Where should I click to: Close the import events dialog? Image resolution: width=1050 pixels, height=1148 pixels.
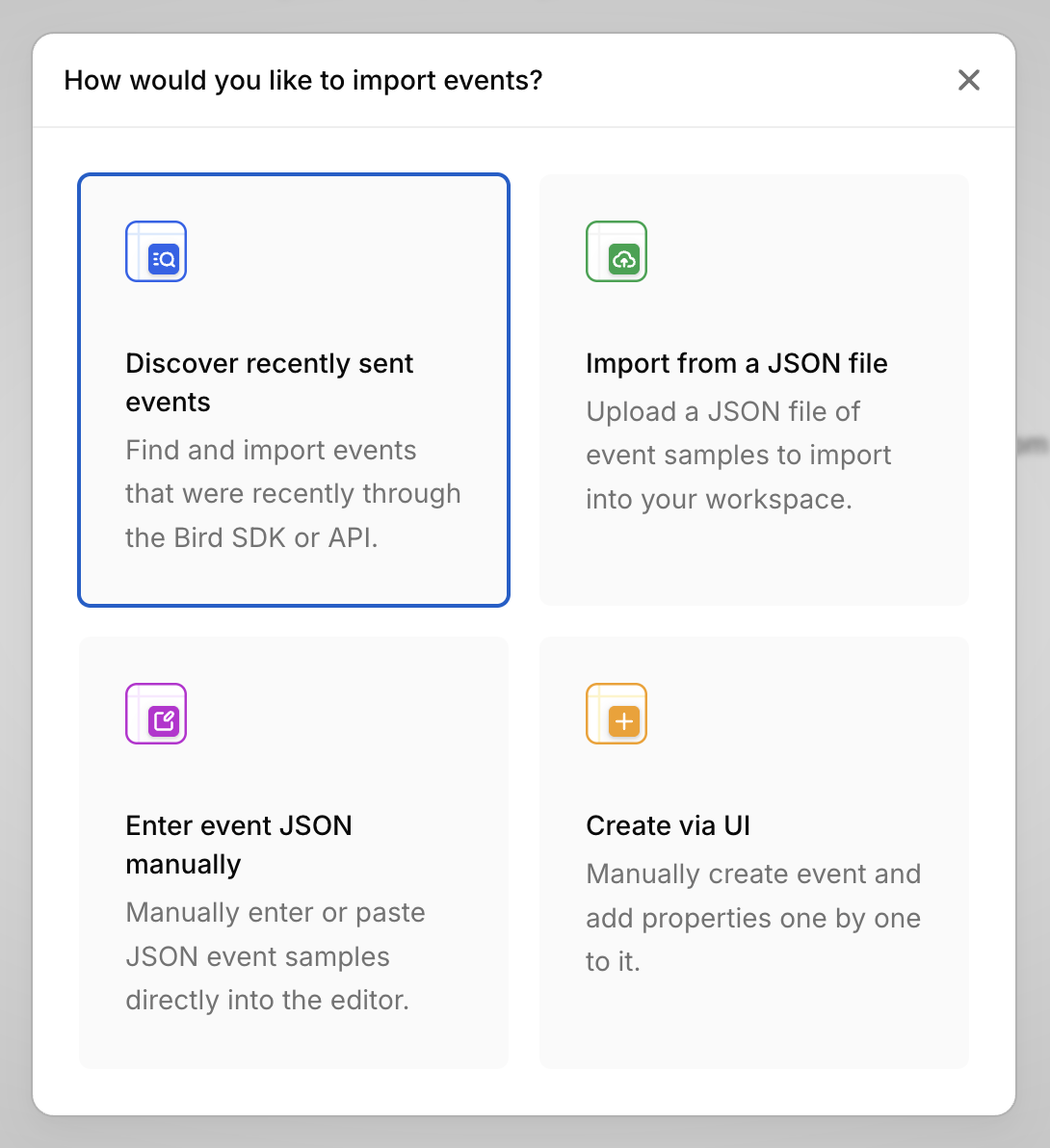tap(968, 80)
